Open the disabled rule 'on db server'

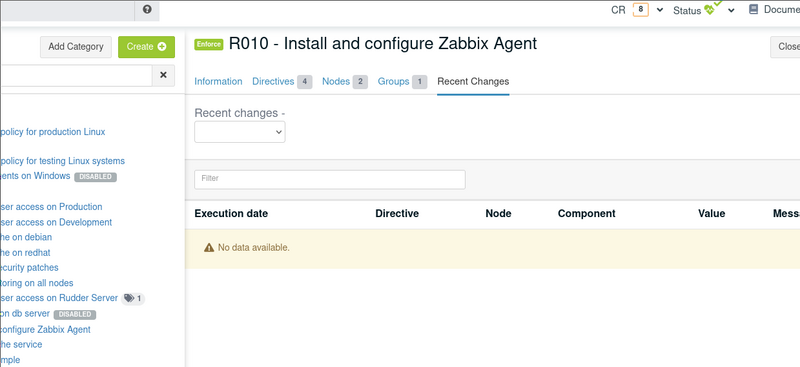pos(25,313)
